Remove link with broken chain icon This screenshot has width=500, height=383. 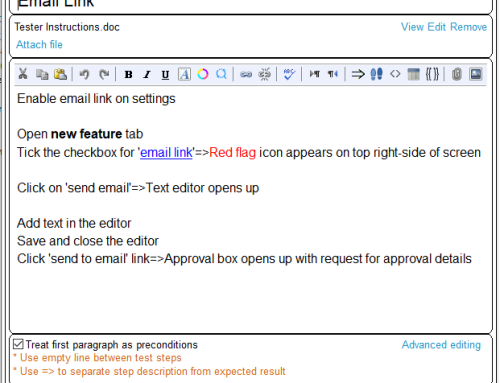click(x=265, y=74)
